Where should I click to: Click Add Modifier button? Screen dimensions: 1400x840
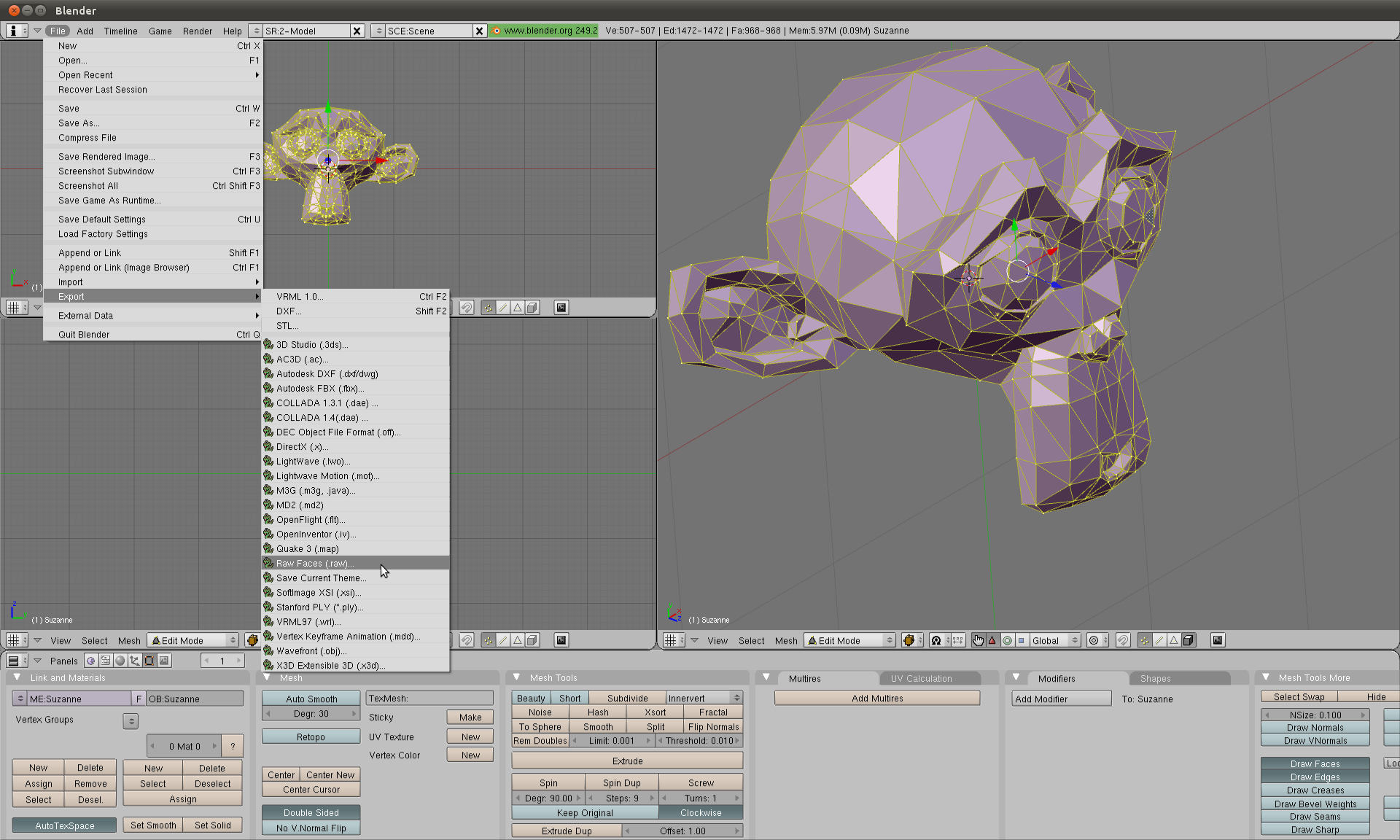coord(1062,699)
